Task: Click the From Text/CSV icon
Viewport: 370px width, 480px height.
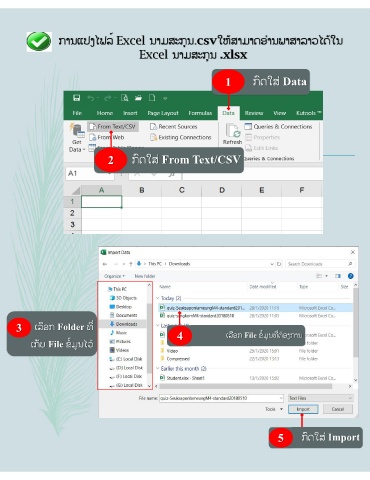Action: pyautogui.click(x=92, y=127)
